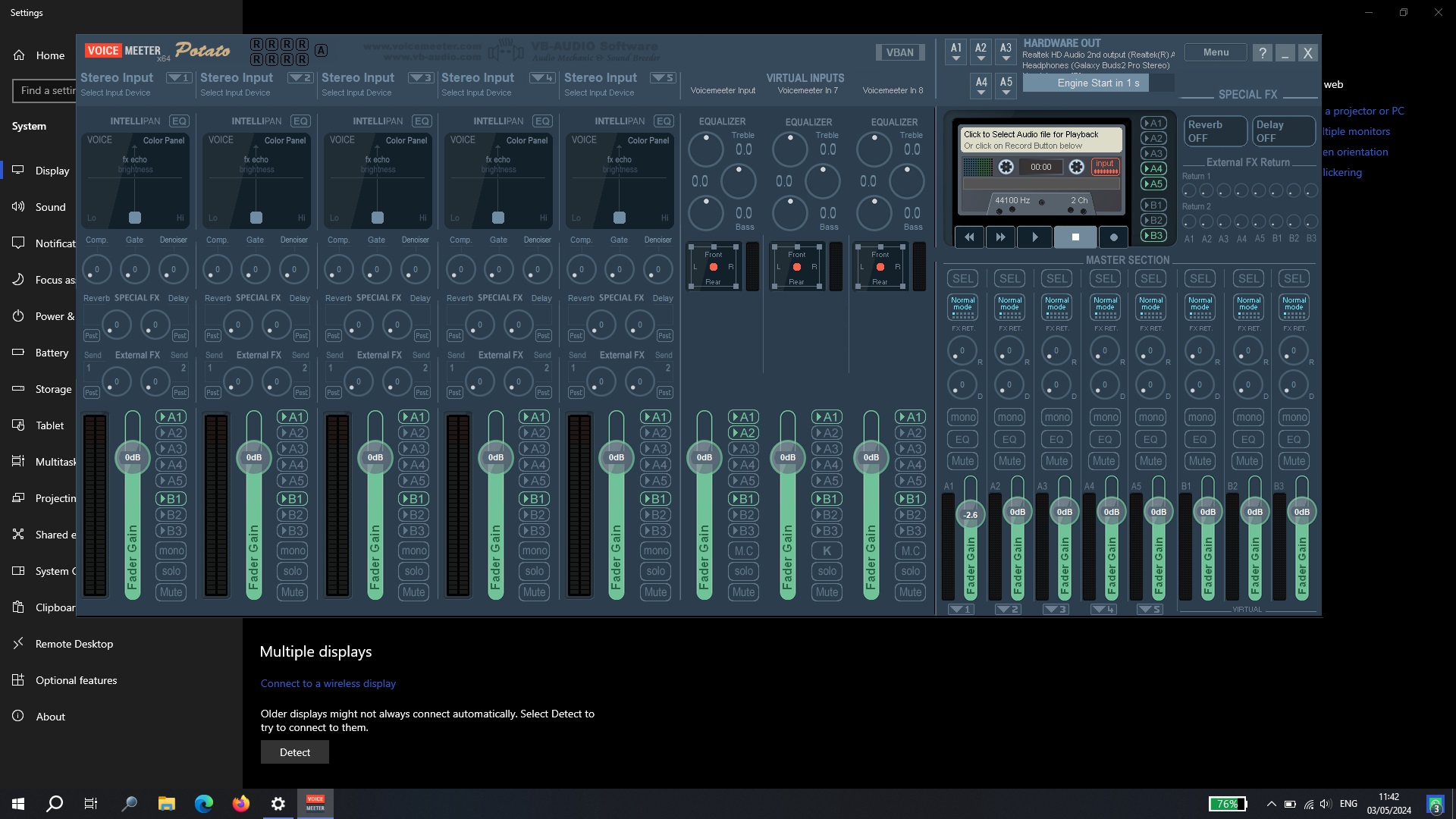Click the Voicemeeter In 8 fader gain knob
The image size is (1456, 819).
pyautogui.click(x=871, y=457)
